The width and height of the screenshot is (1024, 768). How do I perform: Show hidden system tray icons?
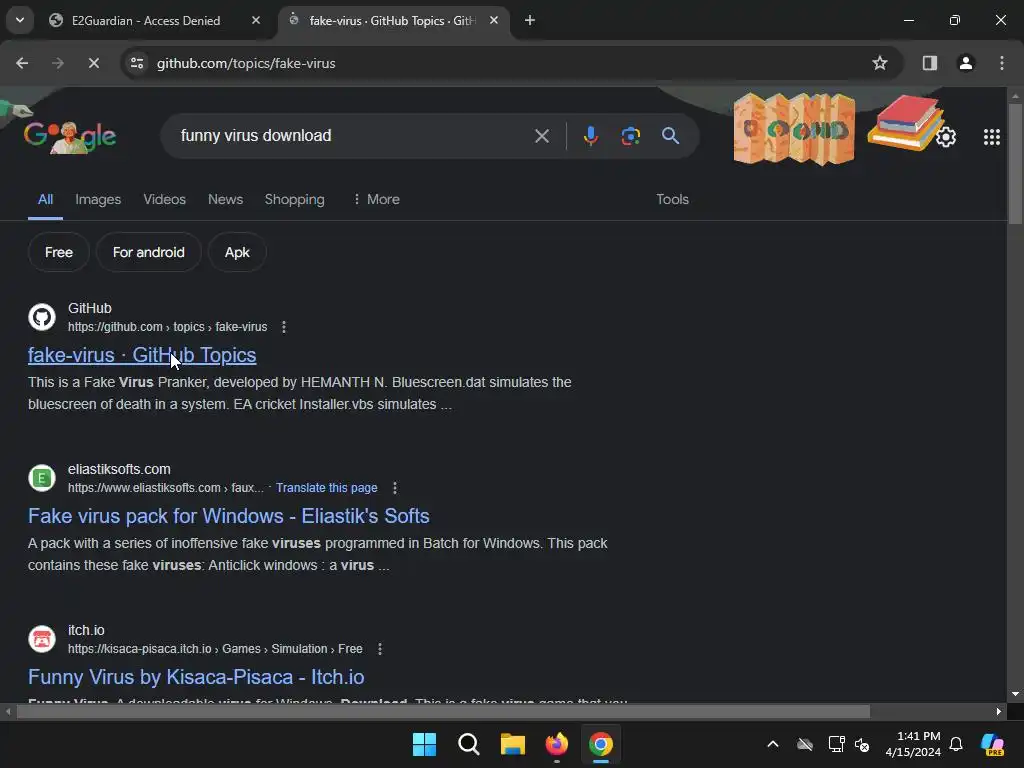(x=773, y=744)
